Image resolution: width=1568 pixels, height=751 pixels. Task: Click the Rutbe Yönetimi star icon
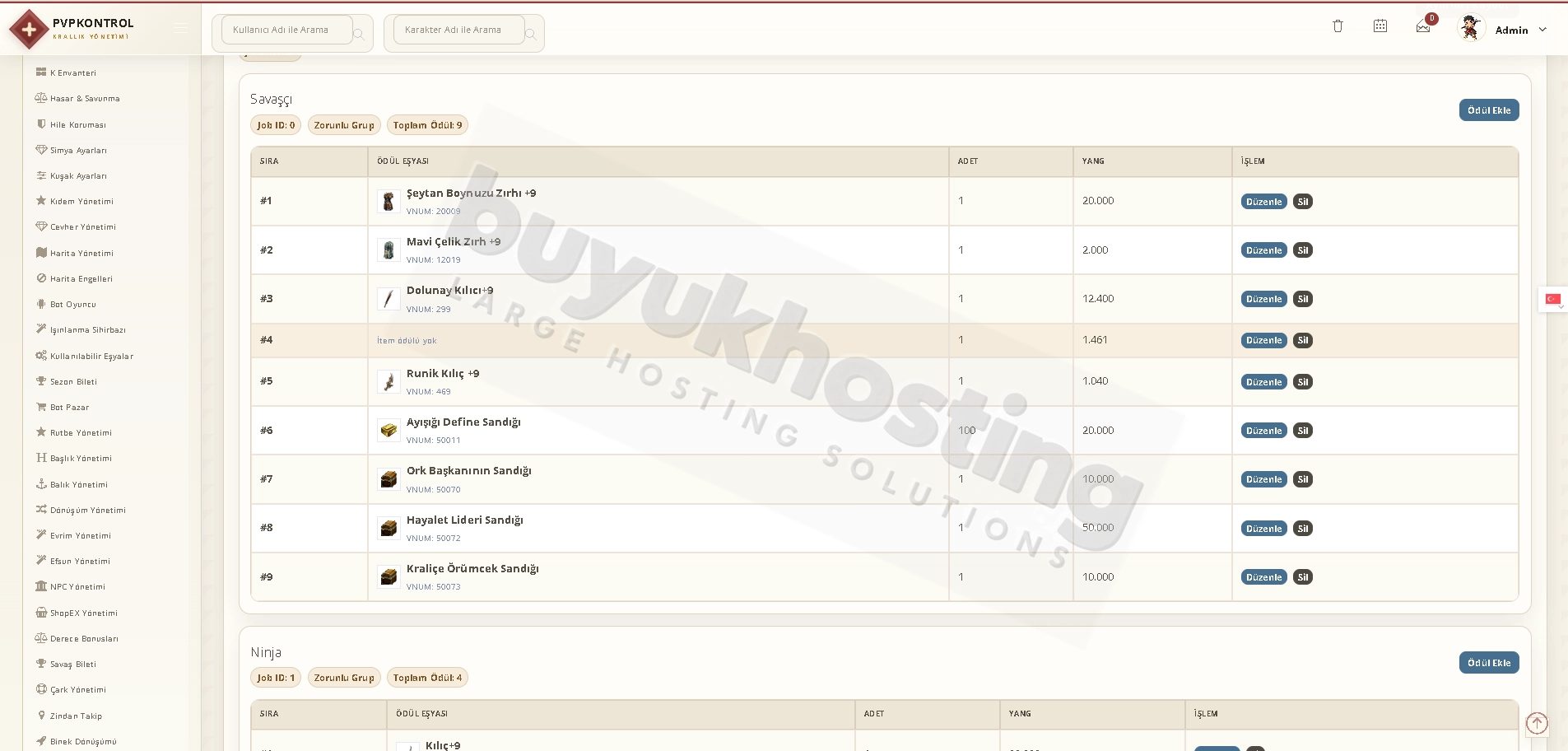[41, 432]
